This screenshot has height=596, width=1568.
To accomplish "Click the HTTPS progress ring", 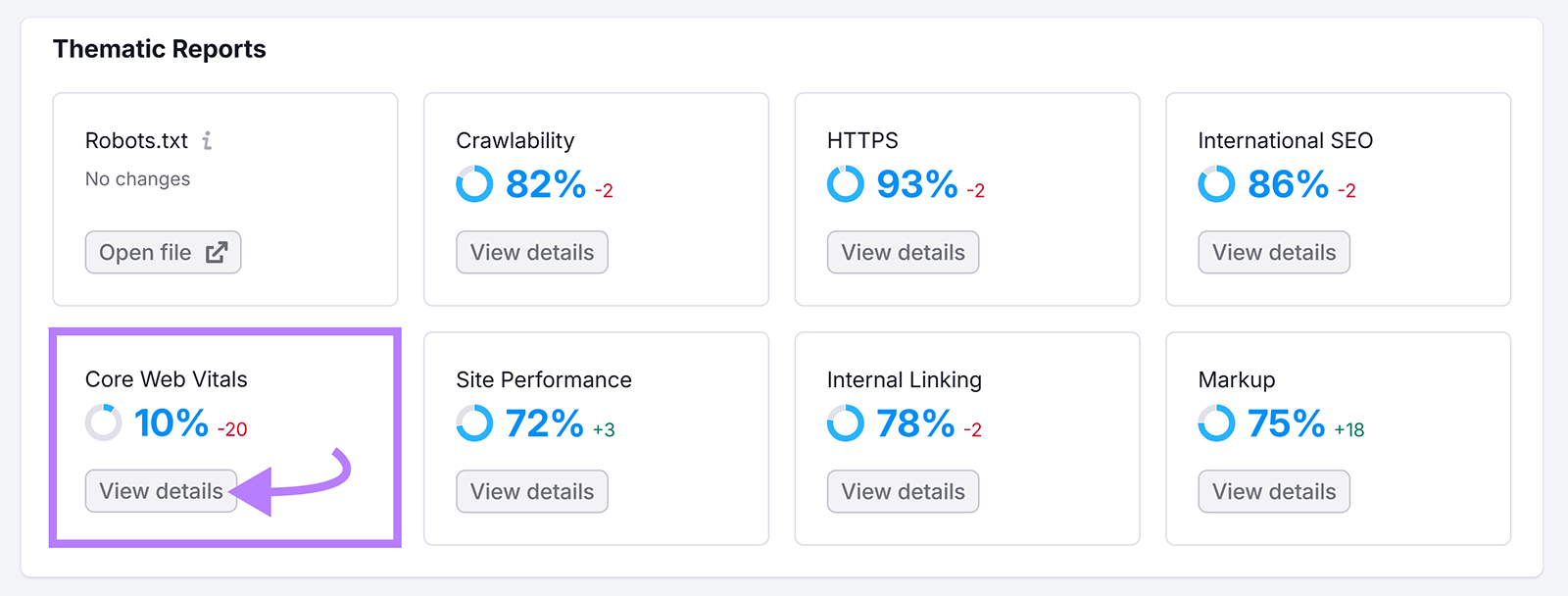I will click(844, 184).
